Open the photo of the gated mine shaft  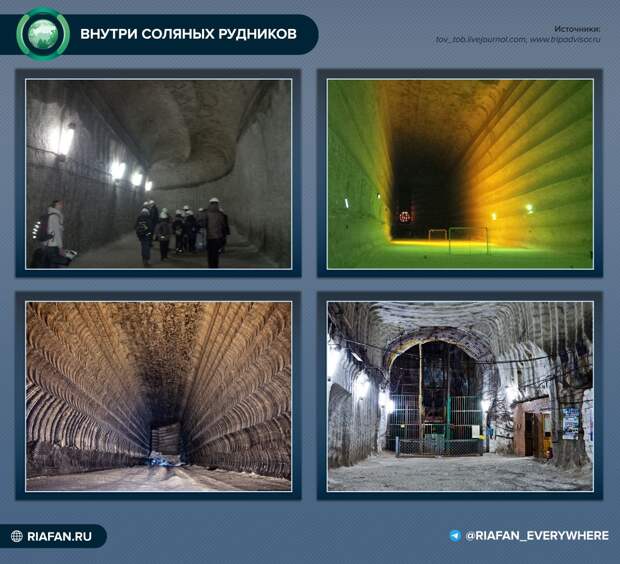click(x=460, y=396)
